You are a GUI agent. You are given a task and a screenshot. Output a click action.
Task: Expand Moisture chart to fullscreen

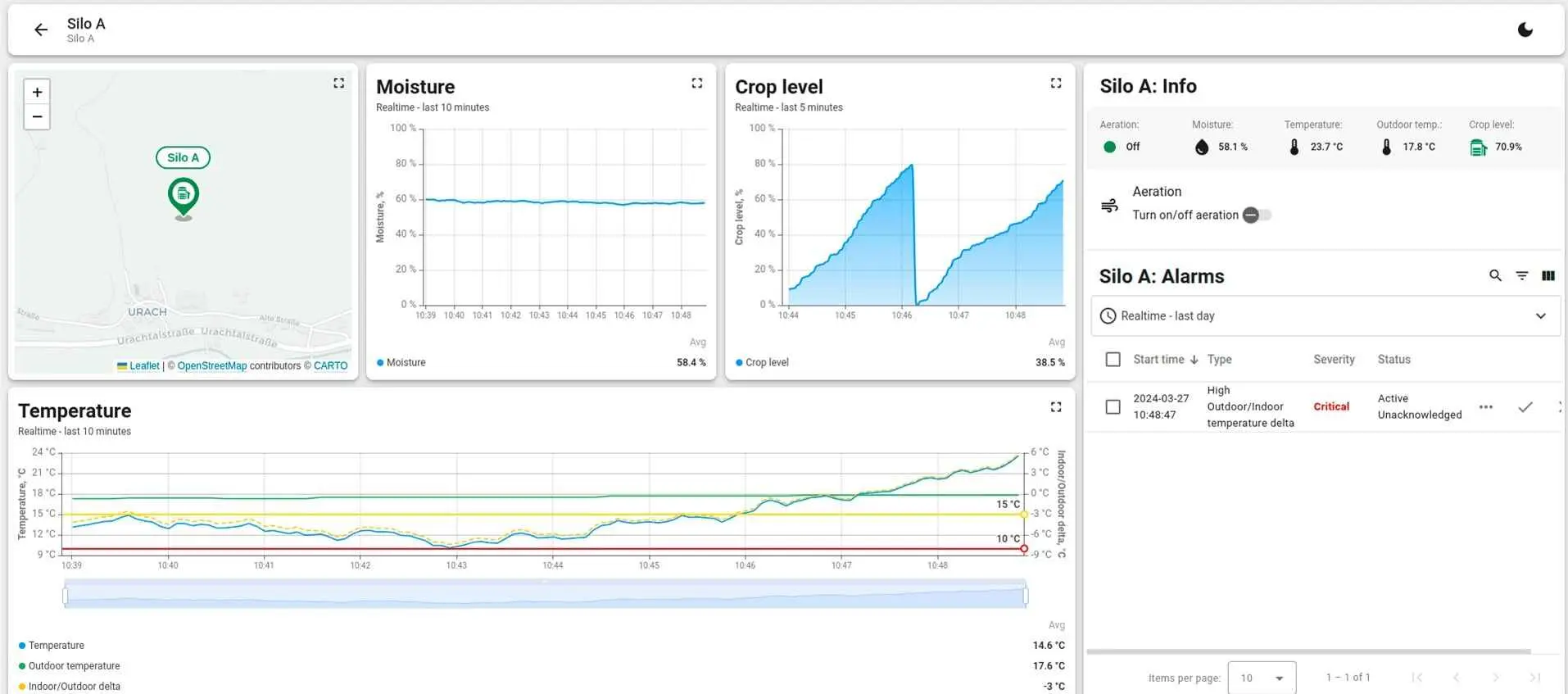pos(696,83)
